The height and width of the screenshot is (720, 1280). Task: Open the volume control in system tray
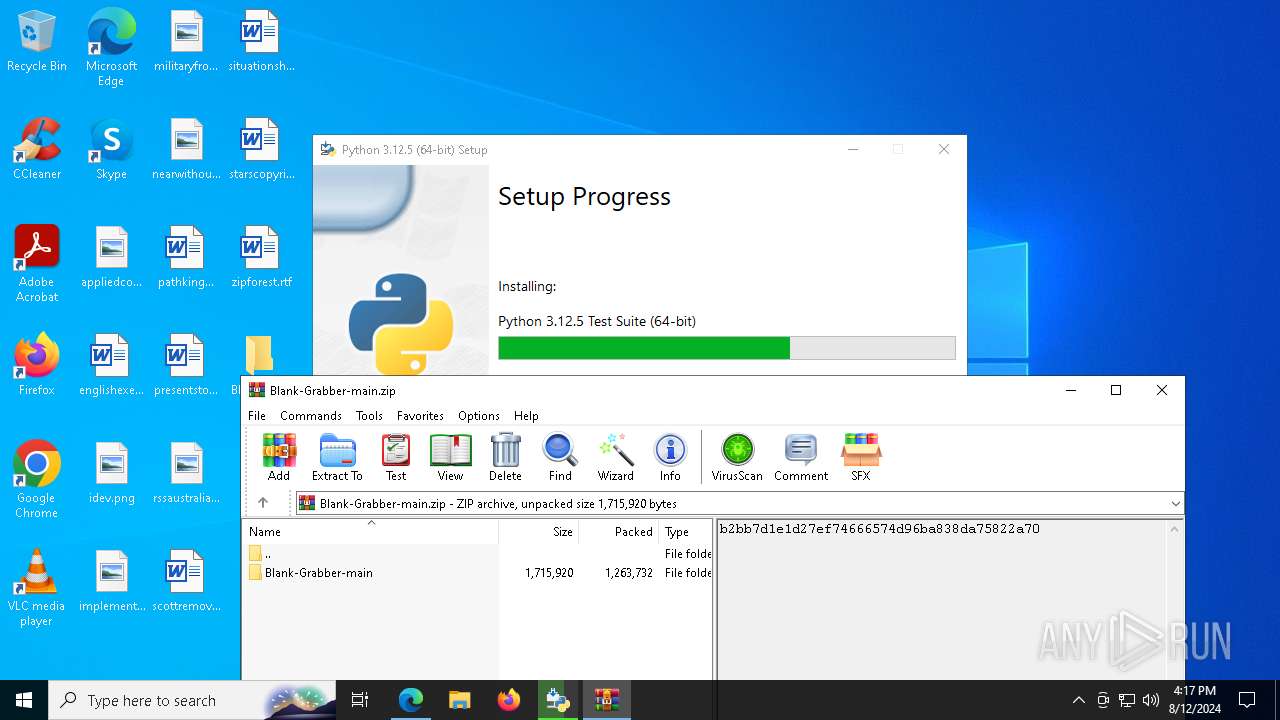[1151, 700]
